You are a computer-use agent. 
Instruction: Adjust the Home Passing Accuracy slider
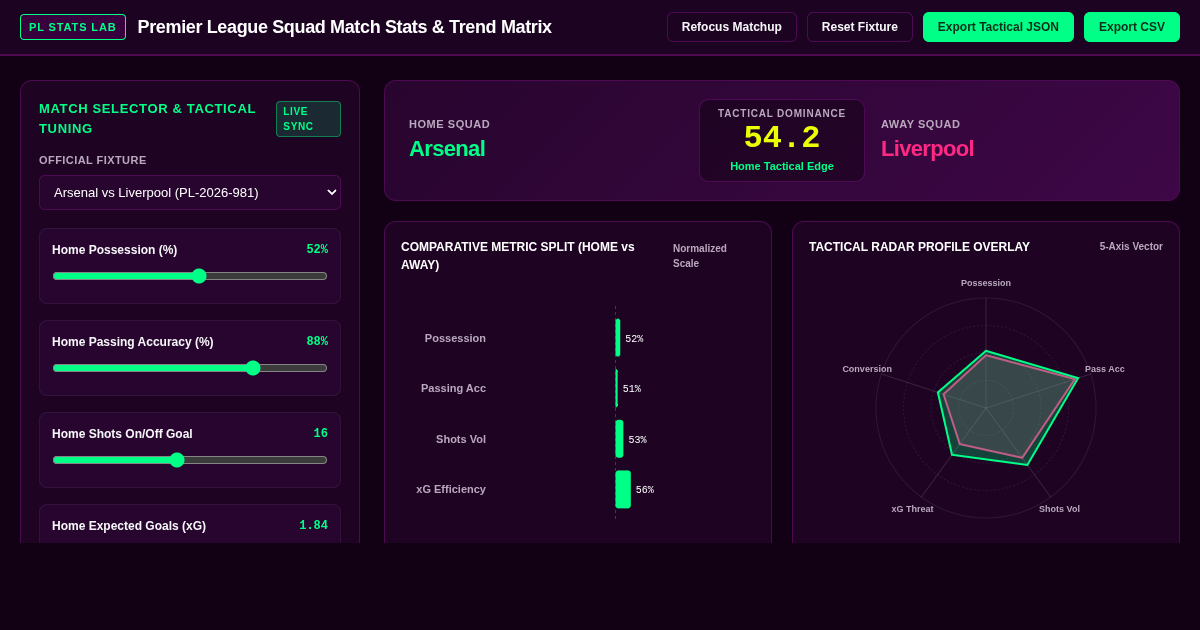pyautogui.click(x=190, y=368)
